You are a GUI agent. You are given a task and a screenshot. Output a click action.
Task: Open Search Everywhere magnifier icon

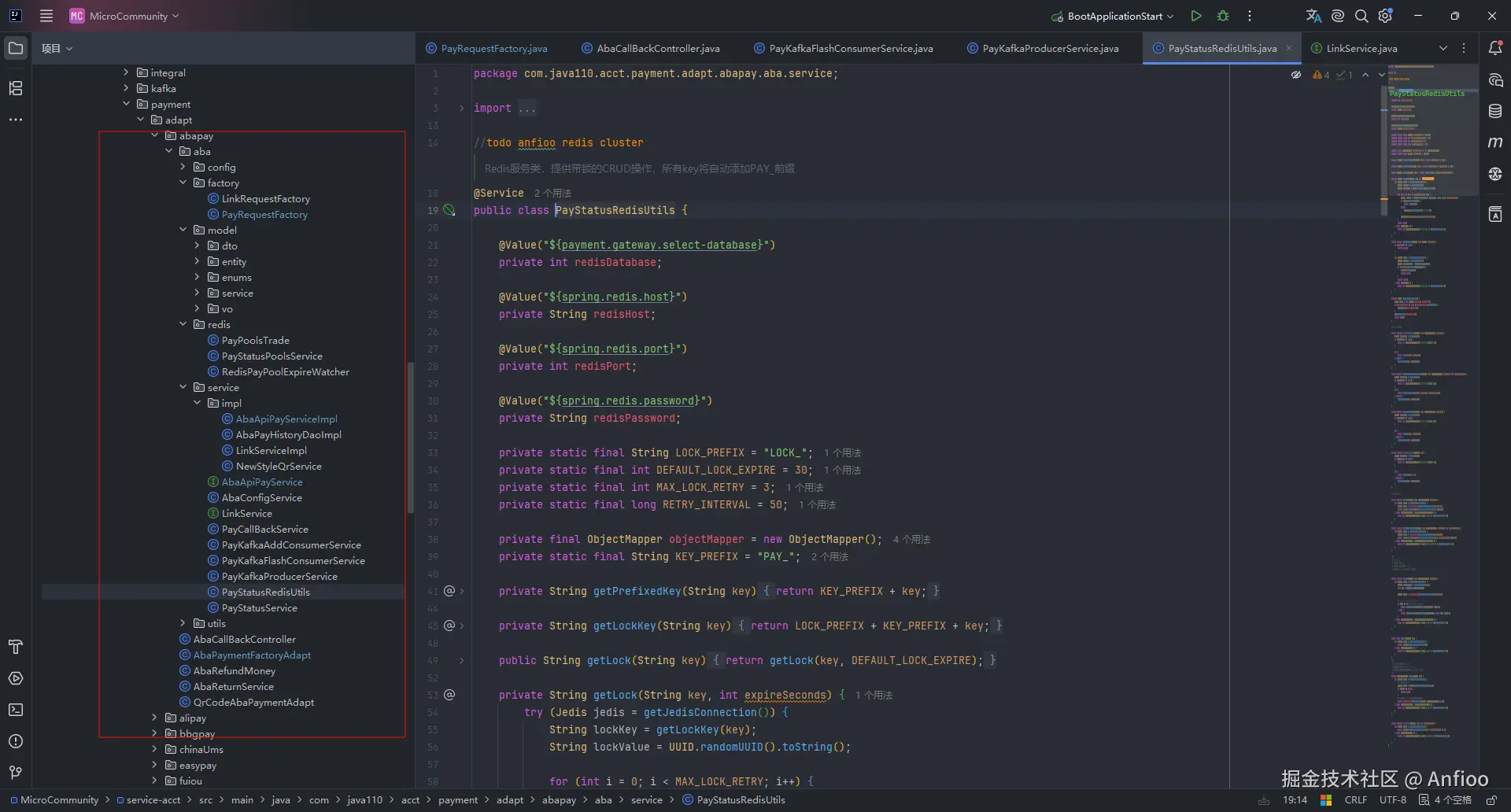pyautogui.click(x=1361, y=16)
